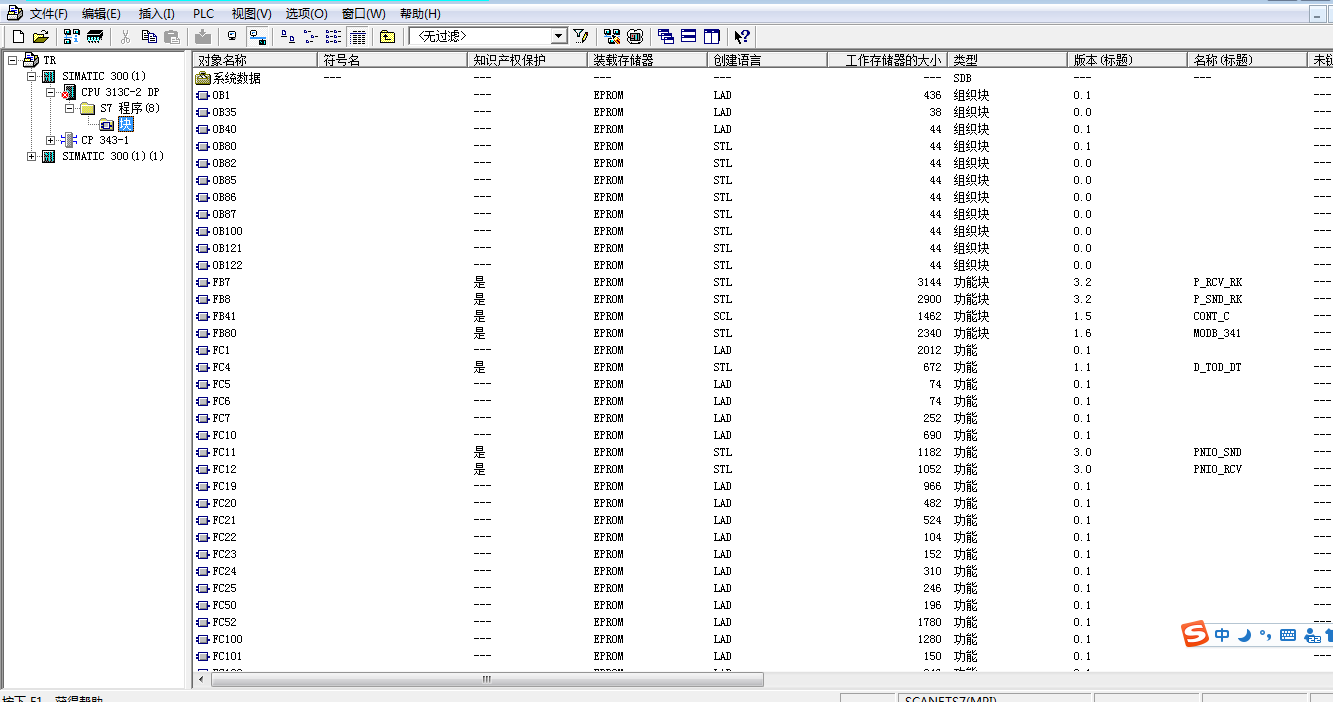Select CPU 313C-2 DP in tree

coord(120,92)
